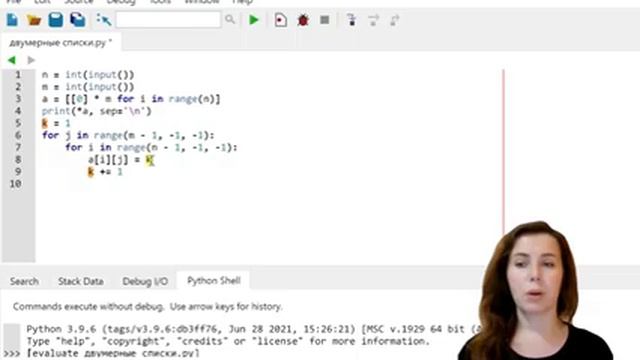Click the step over debugger icon
Viewport: 640px width, 360px height.
click(373, 20)
